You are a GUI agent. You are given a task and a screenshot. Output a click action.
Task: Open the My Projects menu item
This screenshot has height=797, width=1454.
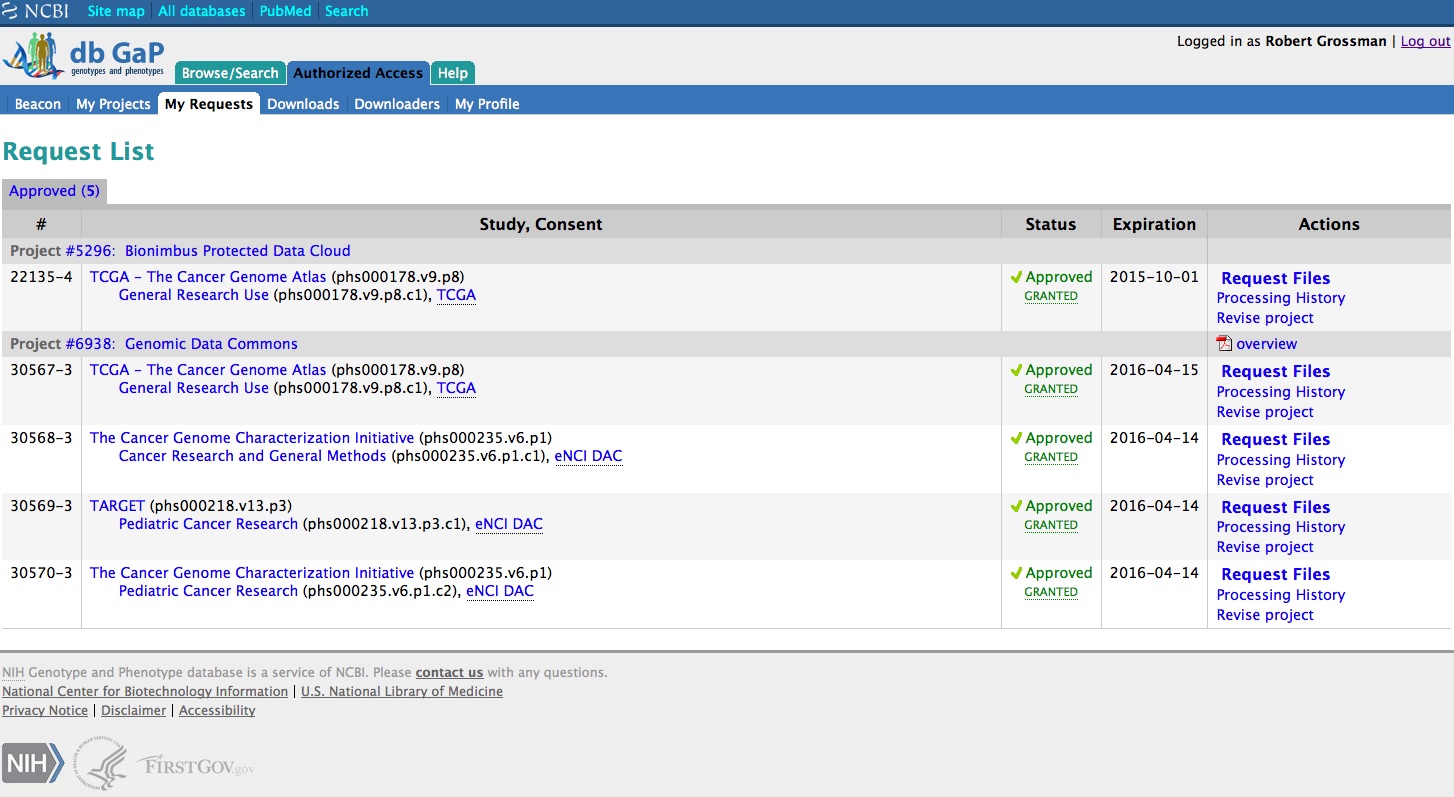tap(113, 104)
